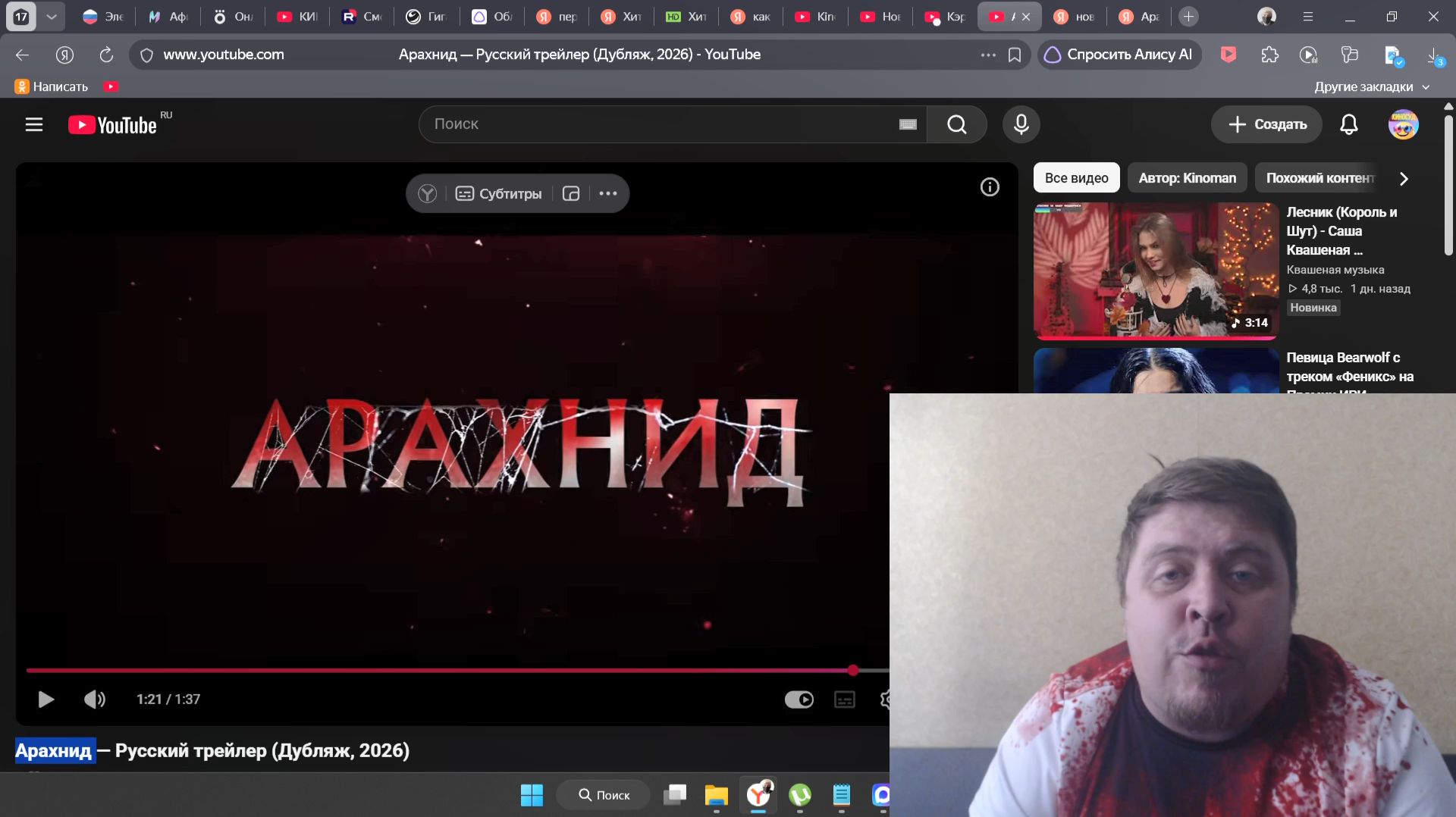This screenshot has height=817, width=1456.
Task: Switch to the Kin browser tab
Action: [815, 17]
